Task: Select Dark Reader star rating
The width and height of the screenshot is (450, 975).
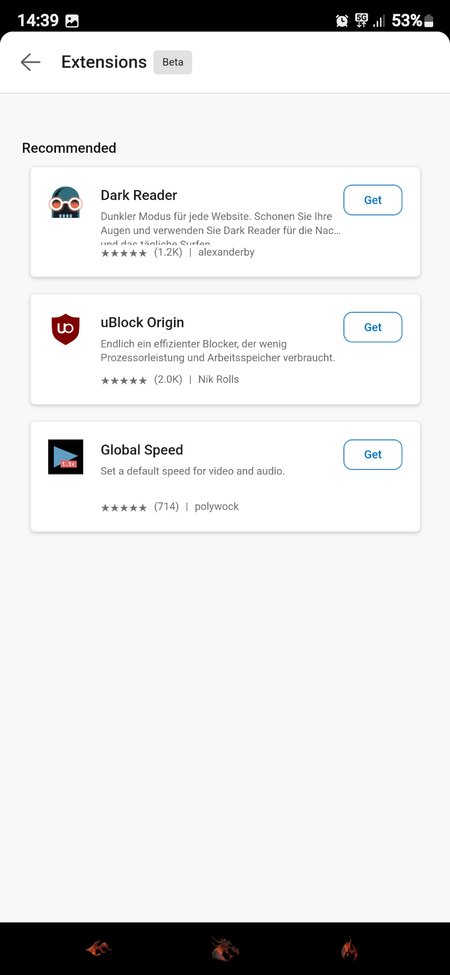Action: [124, 252]
